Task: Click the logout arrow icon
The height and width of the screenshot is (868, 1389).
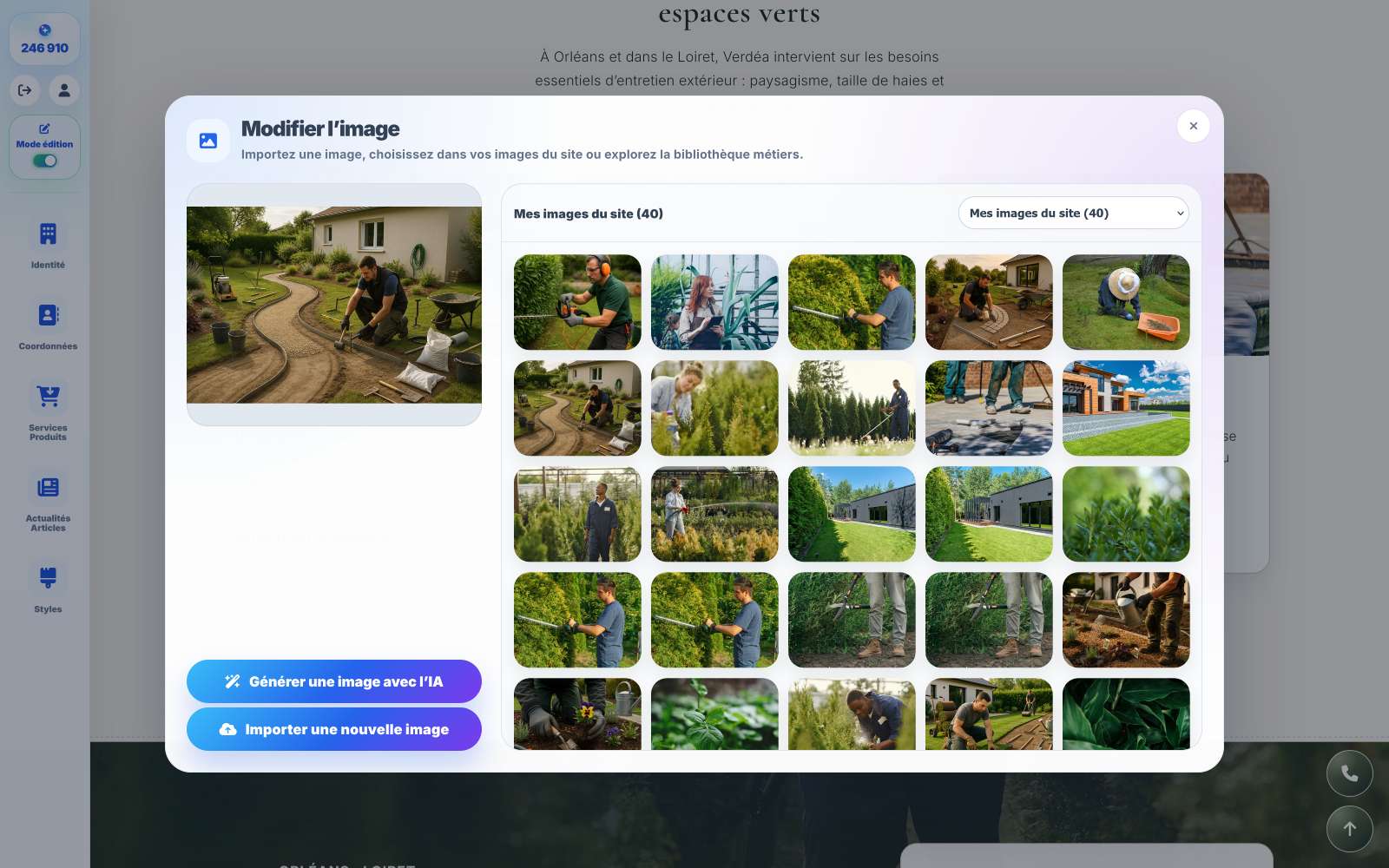Action: 25,89
